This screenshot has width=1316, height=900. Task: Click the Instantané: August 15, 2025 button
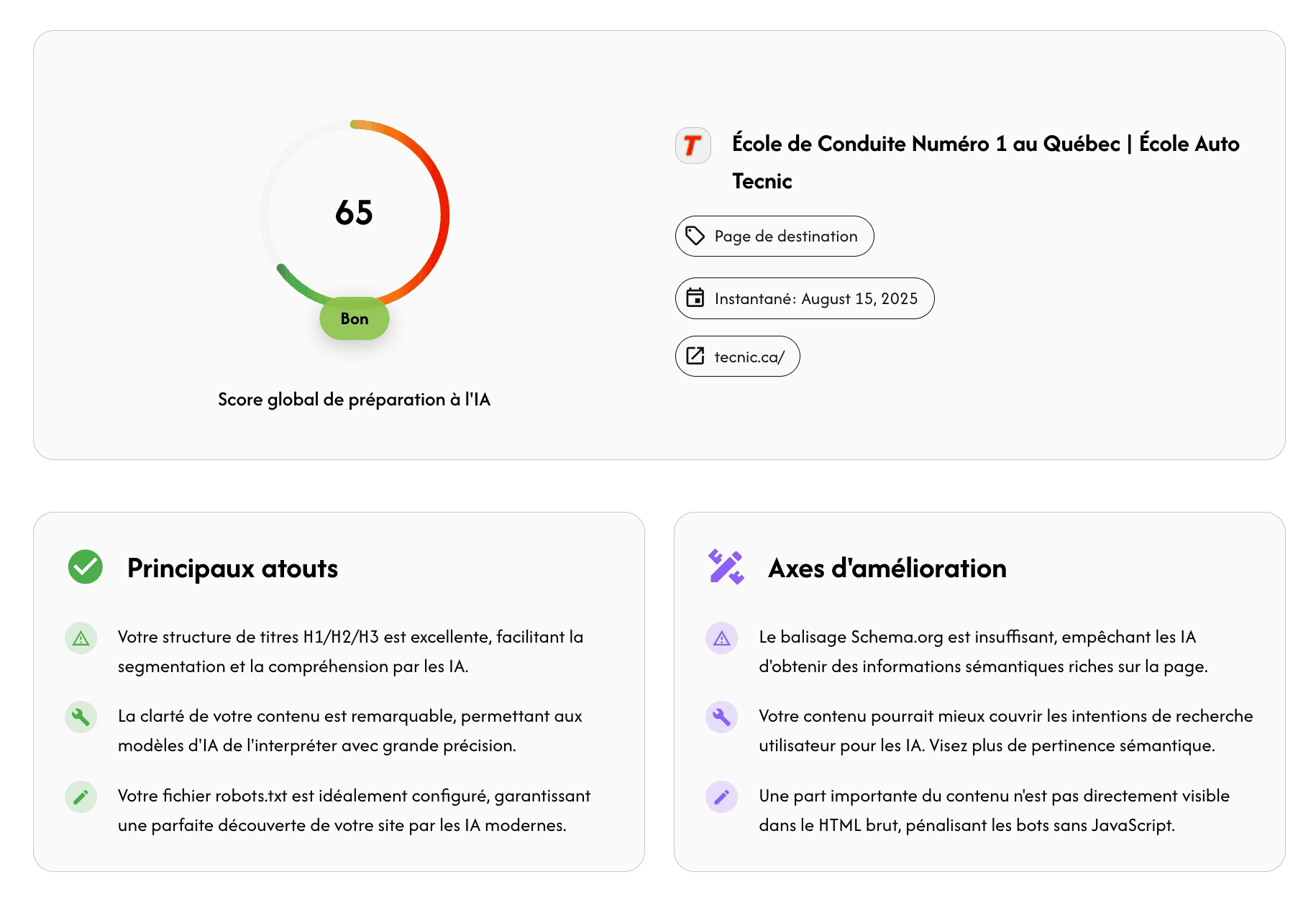pyautogui.click(x=815, y=298)
